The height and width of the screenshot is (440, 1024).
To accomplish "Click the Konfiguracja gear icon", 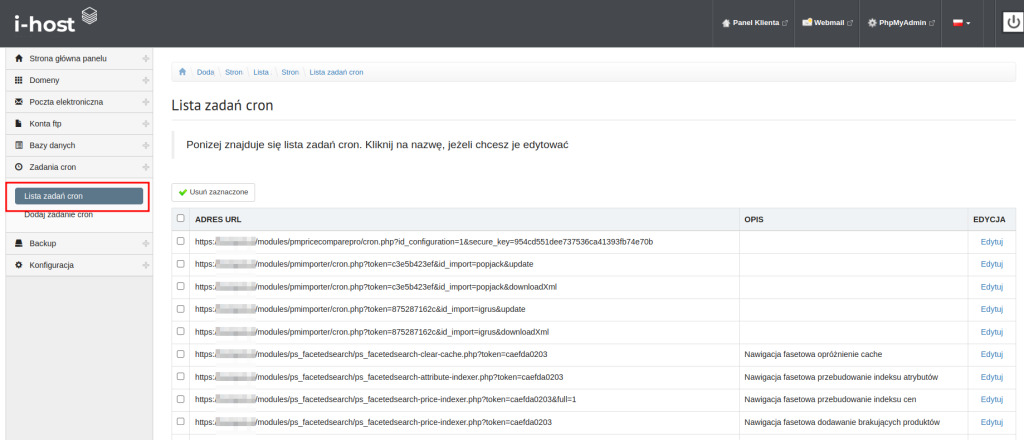I will (x=19, y=265).
